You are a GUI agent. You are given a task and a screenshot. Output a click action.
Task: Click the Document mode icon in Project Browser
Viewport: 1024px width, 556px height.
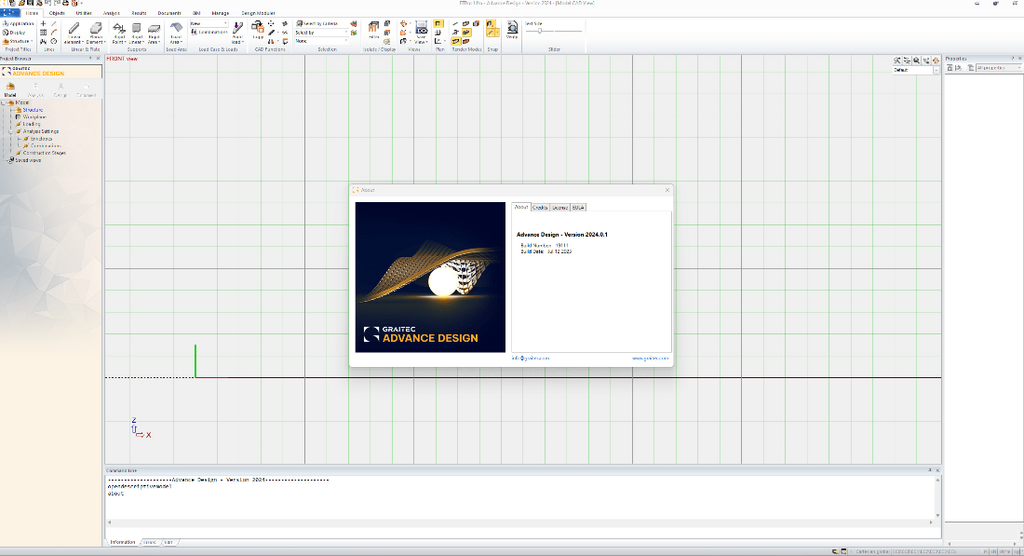coord(86,87)
